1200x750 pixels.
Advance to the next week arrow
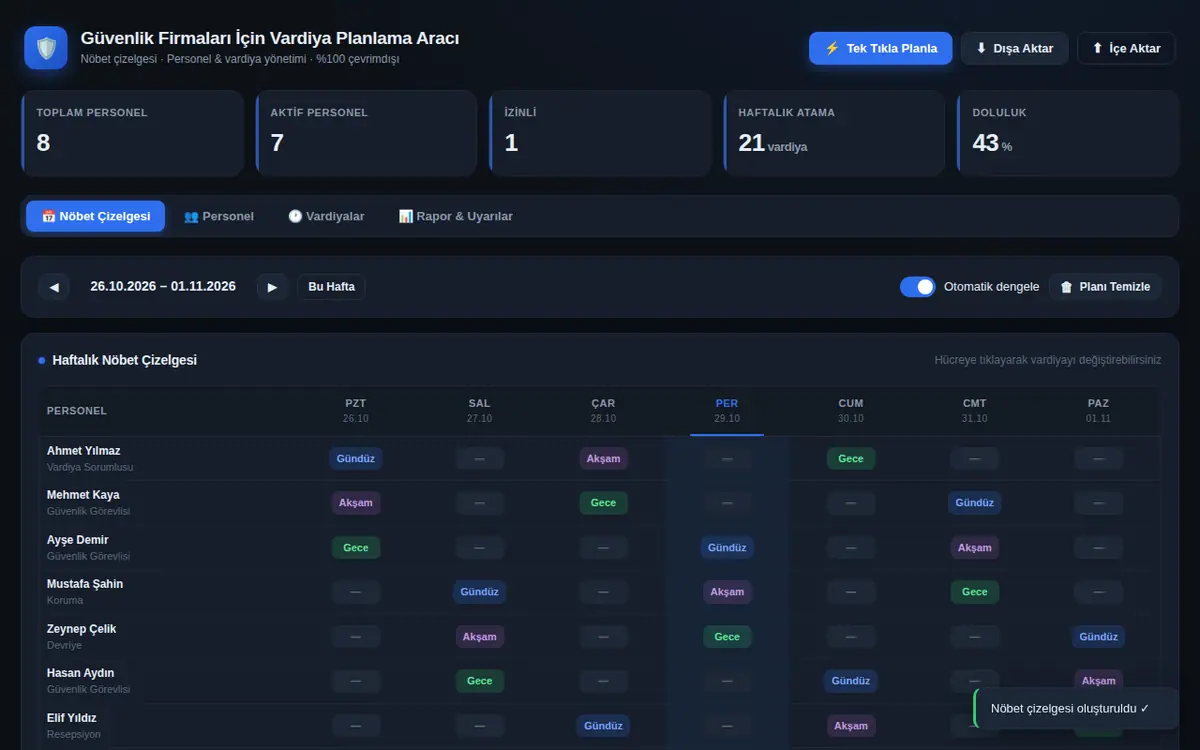[x=272, y=287]
